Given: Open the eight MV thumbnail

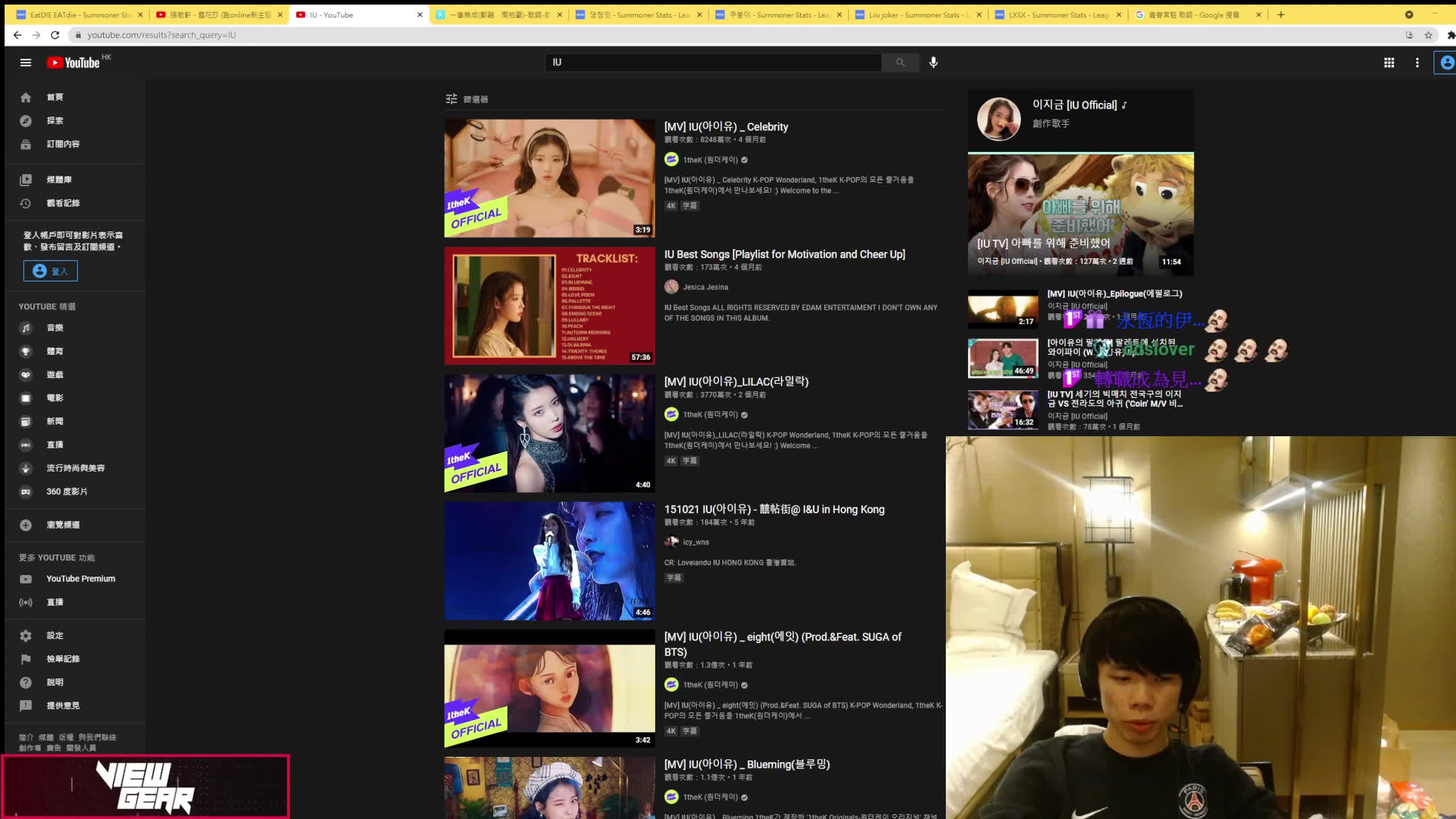Looking at the screenshot, I should (x=549, y=688).
